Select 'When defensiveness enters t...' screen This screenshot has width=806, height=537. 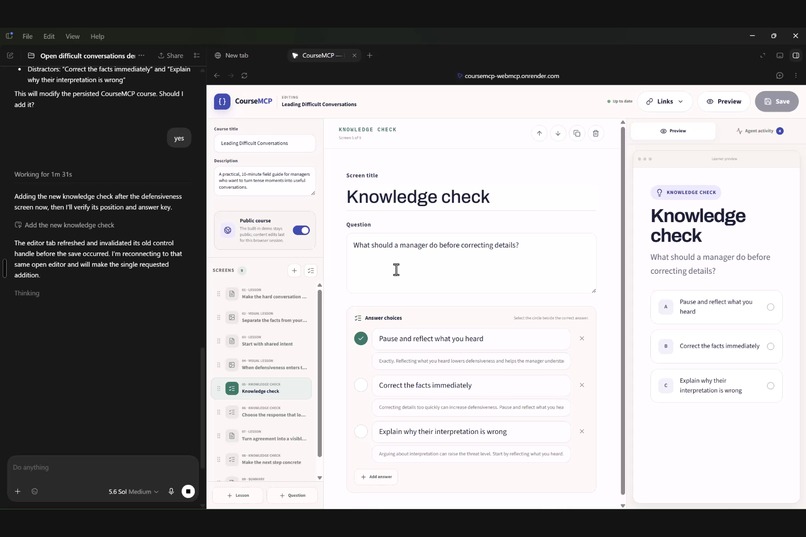262,365
